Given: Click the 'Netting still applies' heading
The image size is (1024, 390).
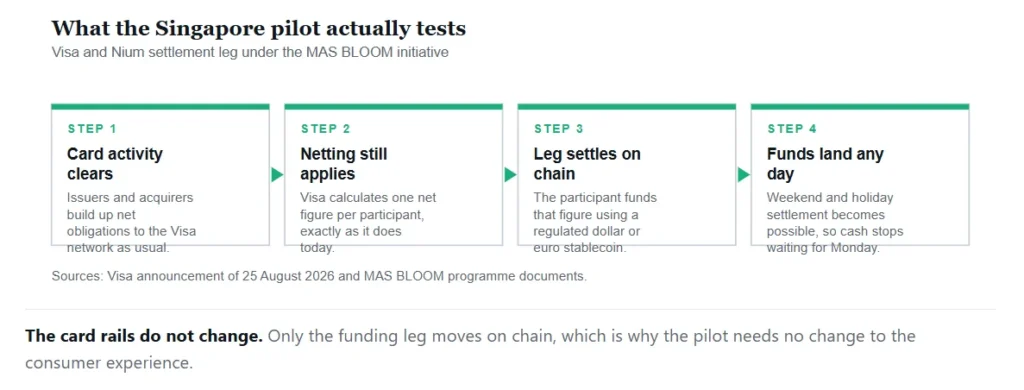Looking at the screenshot, I should point(344,164).
